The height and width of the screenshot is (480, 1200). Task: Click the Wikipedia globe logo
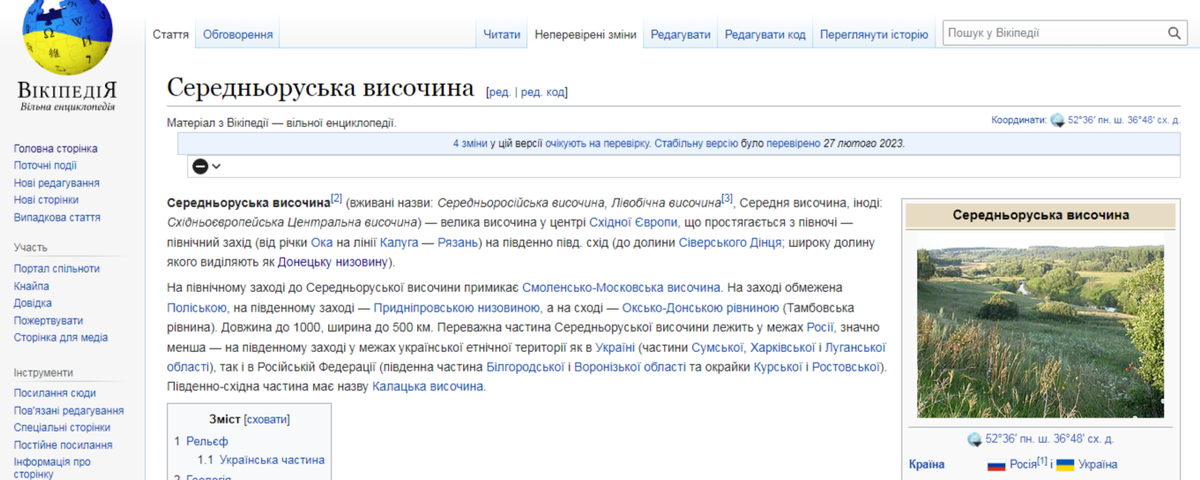[67, 37]
